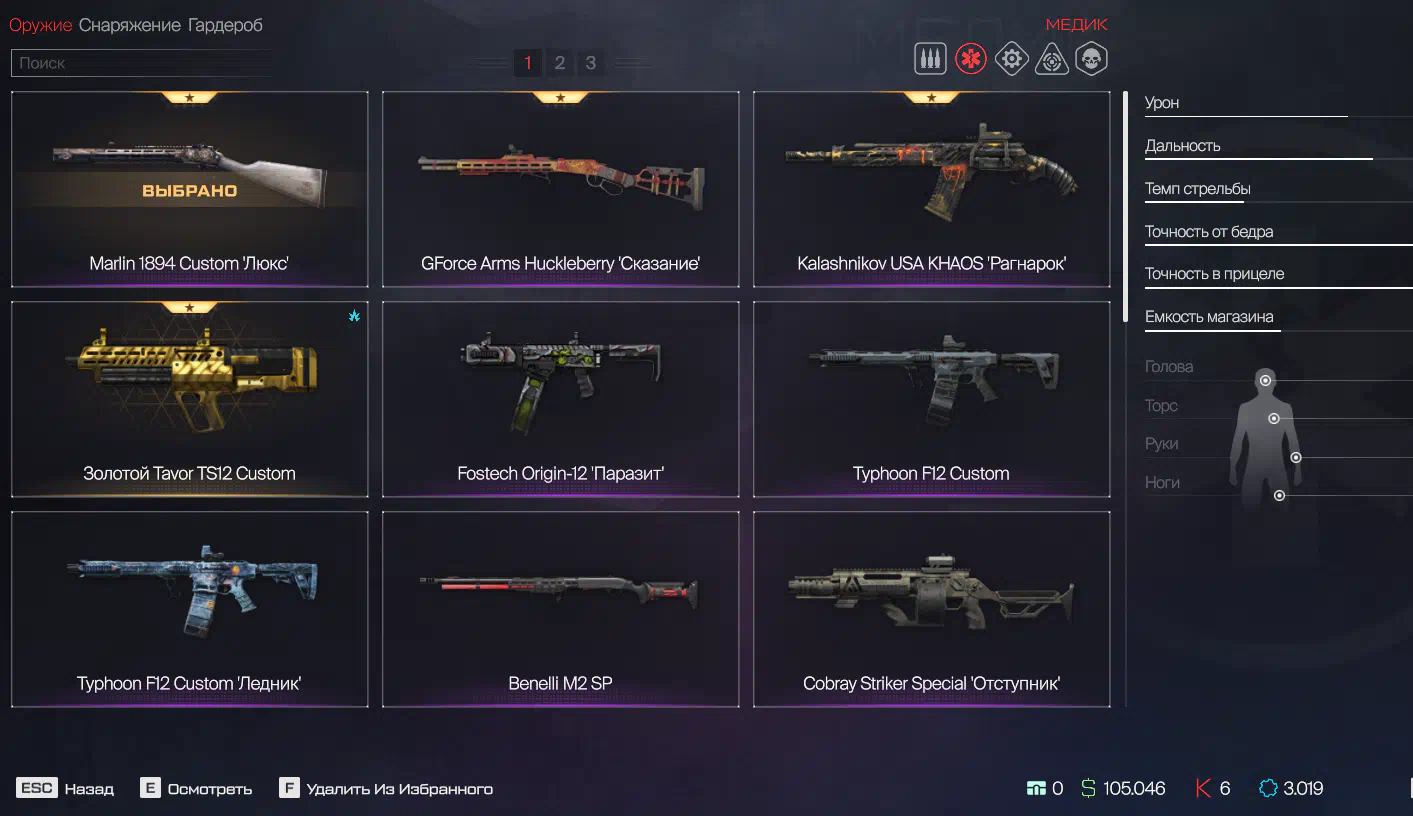The height and width of the screenshot is (816, 1413).
Task: Switch to the Гардероб tab
Action: tap(225, 25)
